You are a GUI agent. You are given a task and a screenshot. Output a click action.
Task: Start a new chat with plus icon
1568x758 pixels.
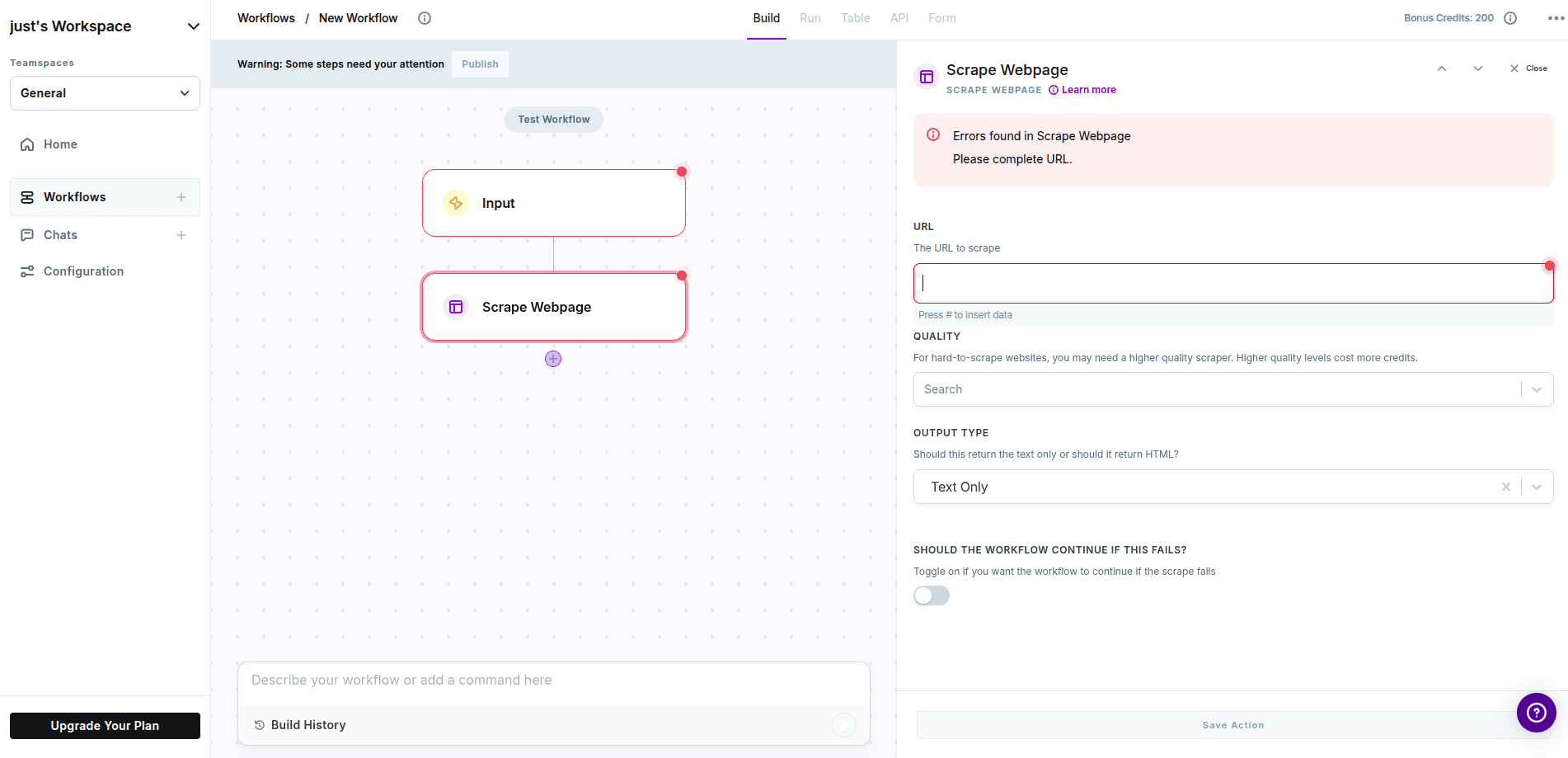(x=181, y=235)
